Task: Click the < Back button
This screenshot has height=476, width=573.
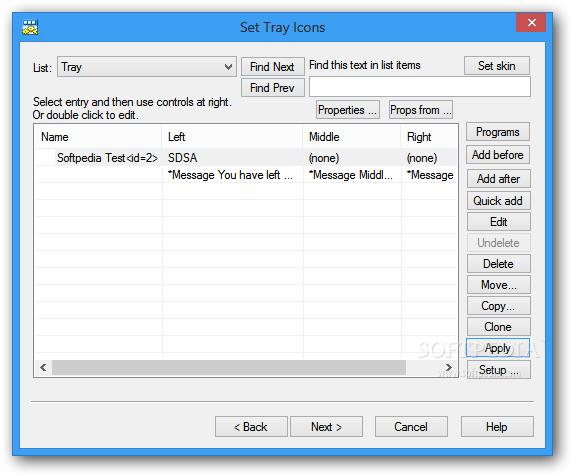Action: tap(251, 427)
